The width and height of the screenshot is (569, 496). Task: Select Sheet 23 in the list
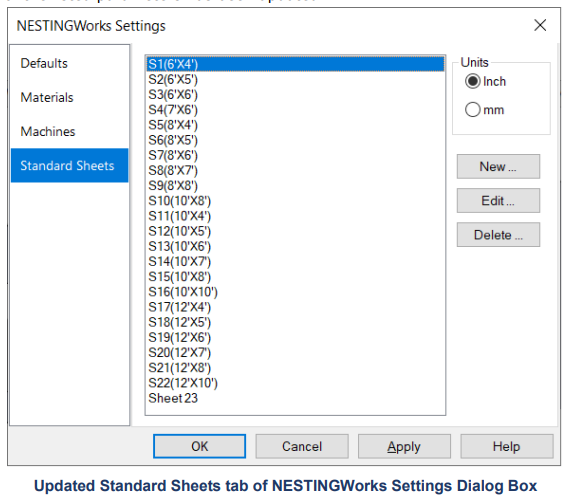click(295, 398)
